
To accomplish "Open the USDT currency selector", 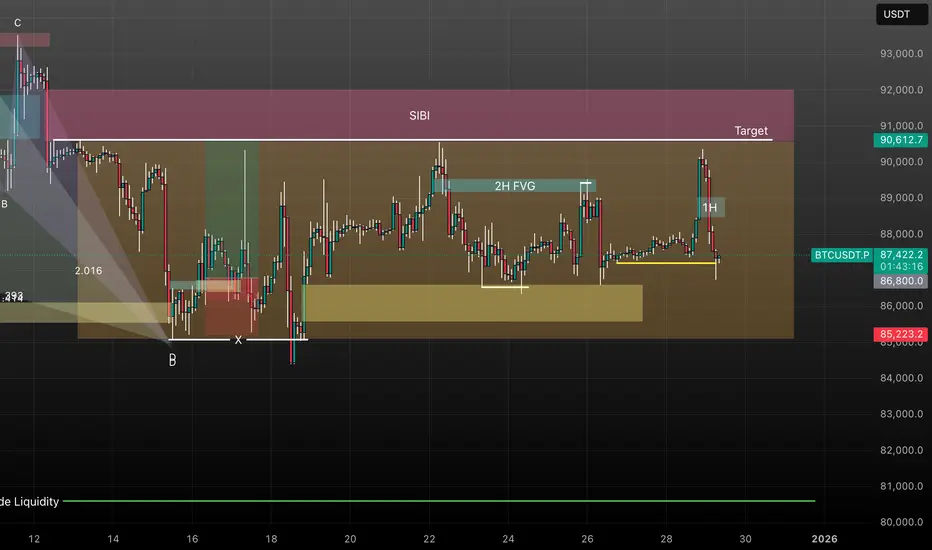I will point(901,14).
